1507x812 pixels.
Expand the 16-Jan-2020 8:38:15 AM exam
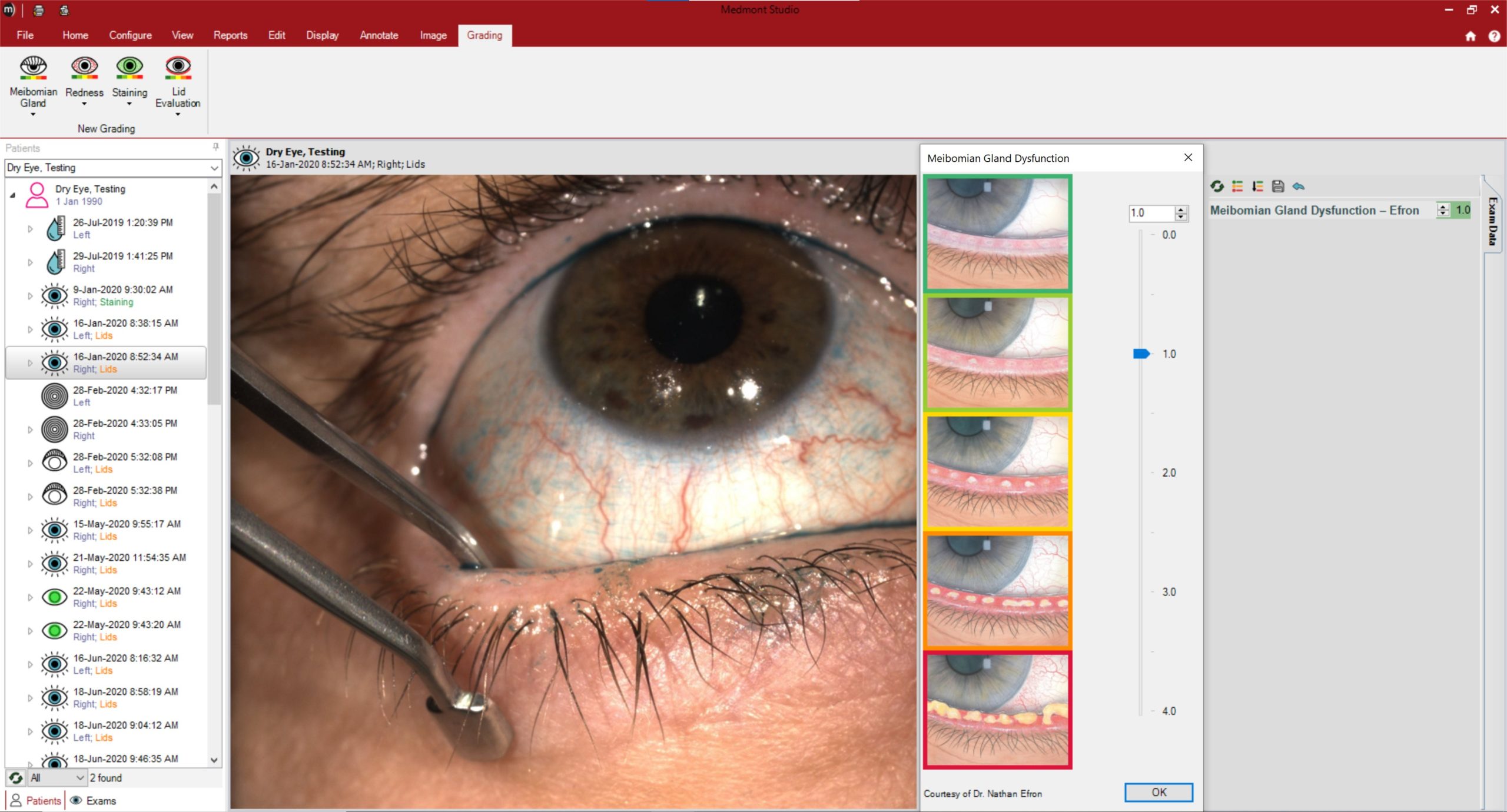point(30,330)
